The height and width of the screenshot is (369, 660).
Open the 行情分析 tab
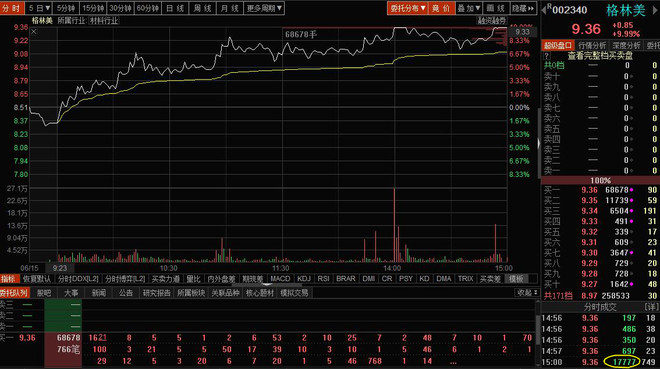click(x=592, y=45)
